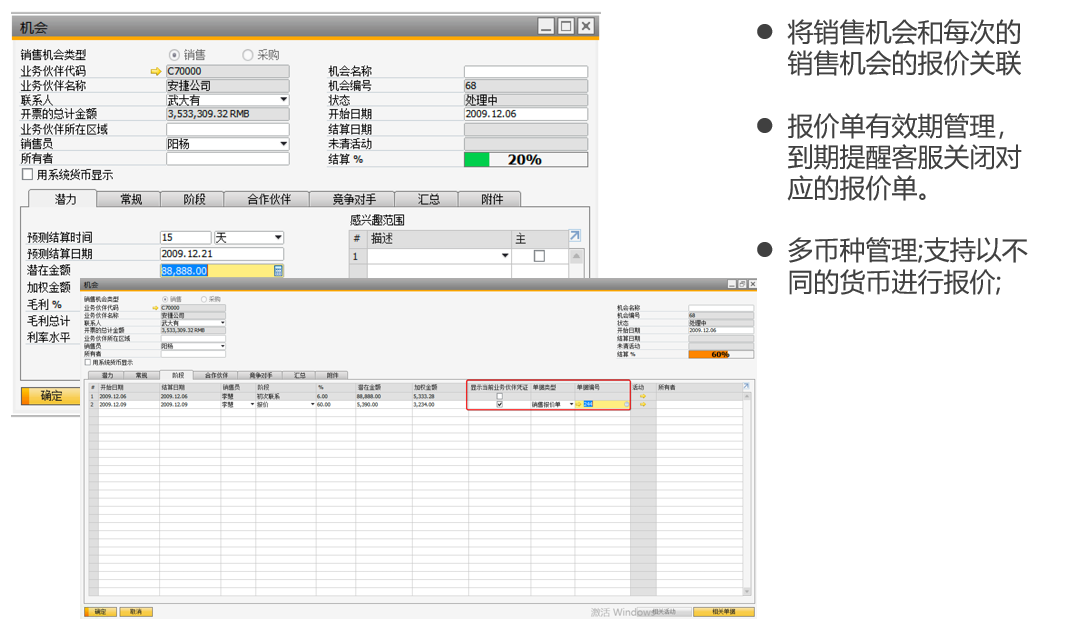Expand the 联系人 dropdown showing 武大有 in rear window
The height and width of the screenshot is (619, 1070).
coord(283,100)
